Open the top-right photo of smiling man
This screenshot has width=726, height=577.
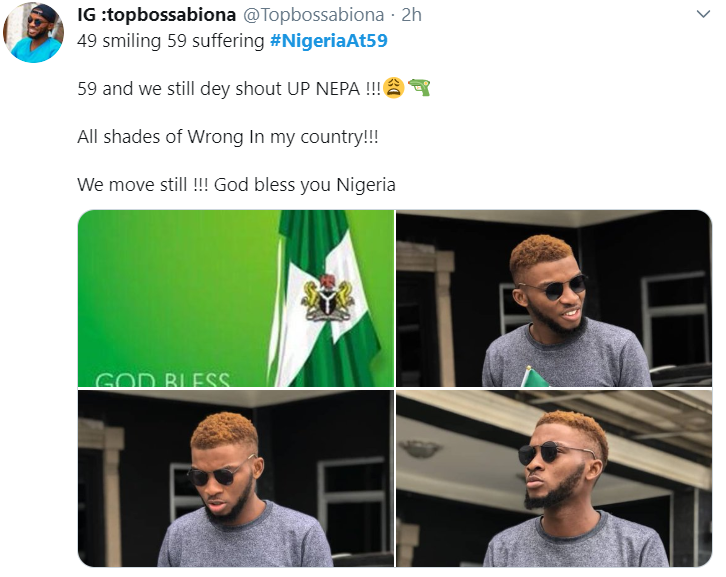(x=554, y=298)
